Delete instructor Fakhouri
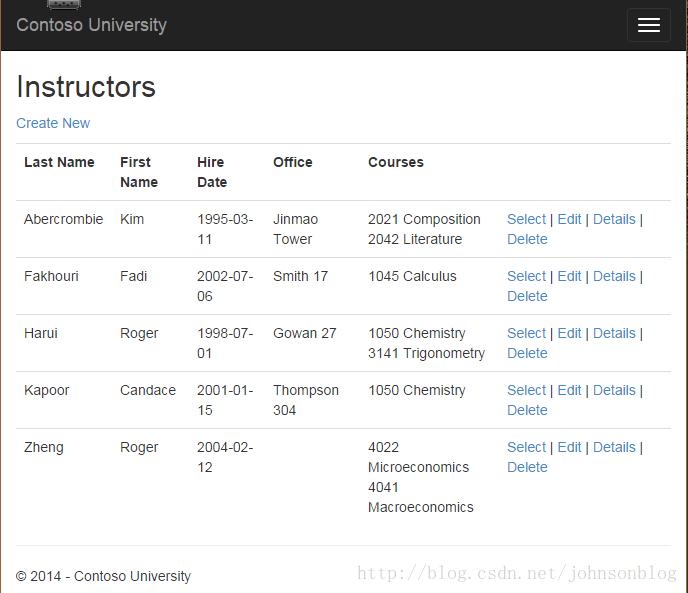 [527, 296]
